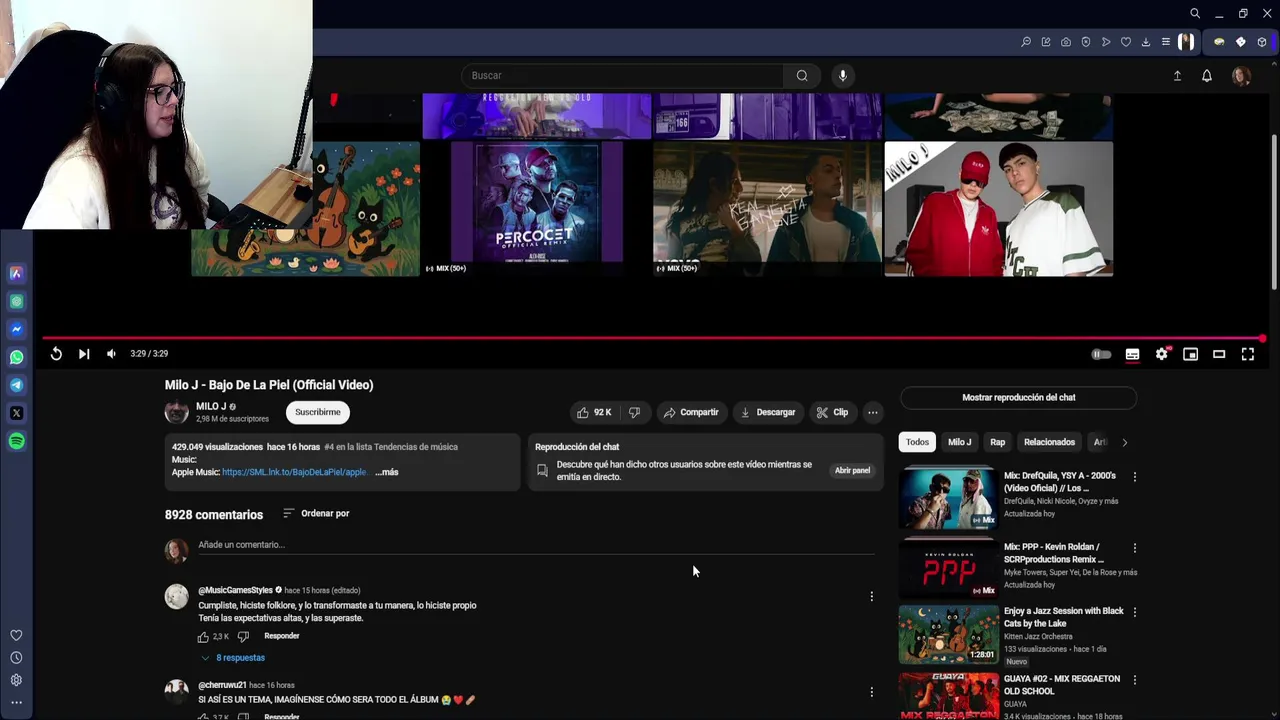The height and width of the screenshot is (720, 1280).
Task: Click the Compartir share button
Action: pyautogui.click(x=691, y=412)
